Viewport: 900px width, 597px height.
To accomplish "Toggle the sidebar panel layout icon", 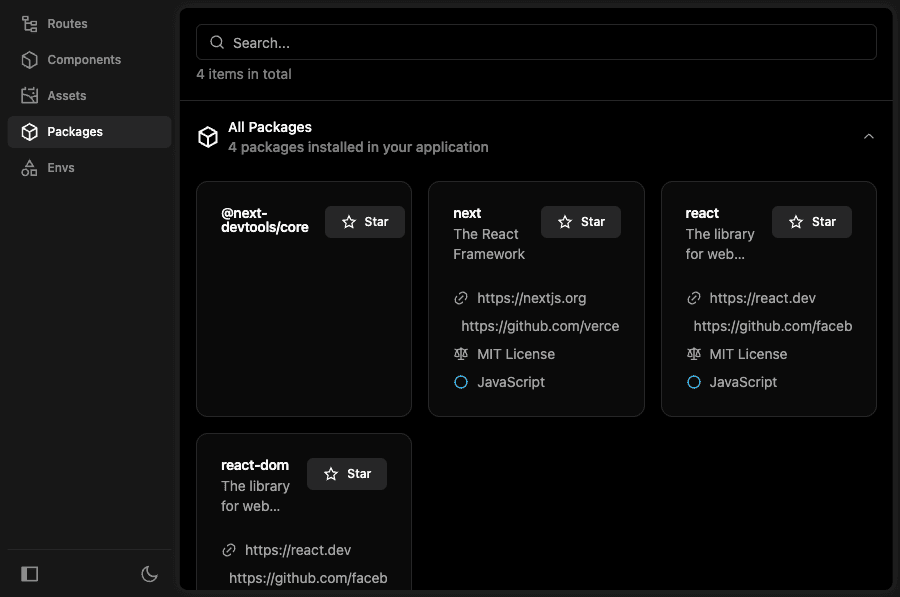I will point(29,573).
